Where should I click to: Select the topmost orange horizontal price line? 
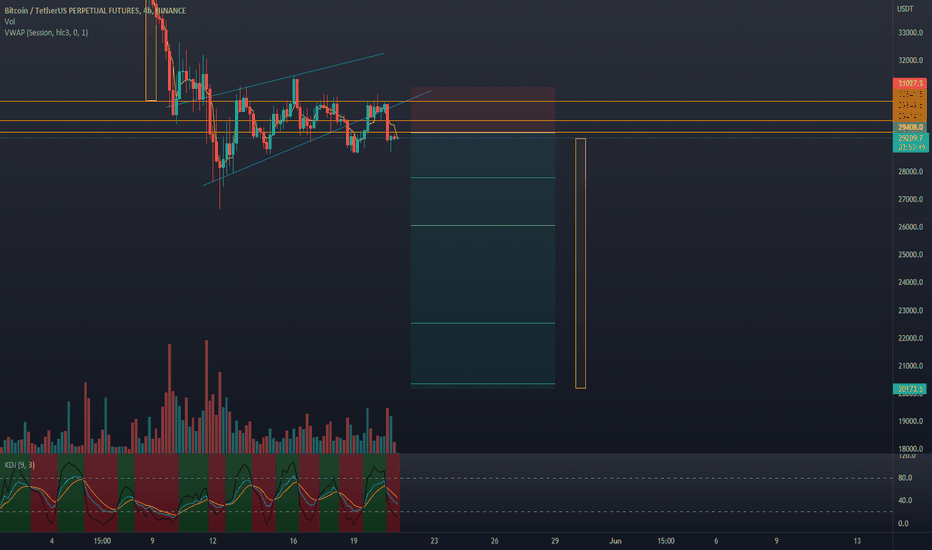(446, 102)
